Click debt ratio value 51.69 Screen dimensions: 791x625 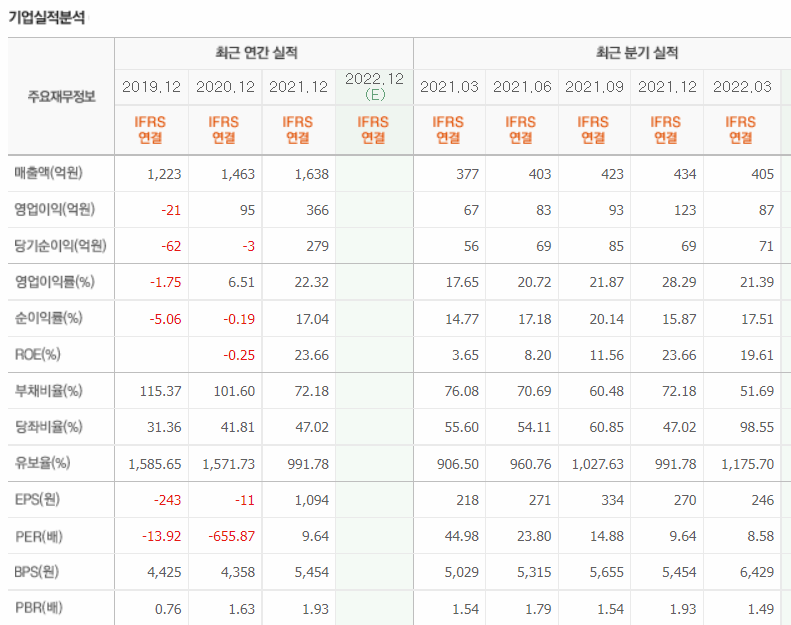click(757, 391)
